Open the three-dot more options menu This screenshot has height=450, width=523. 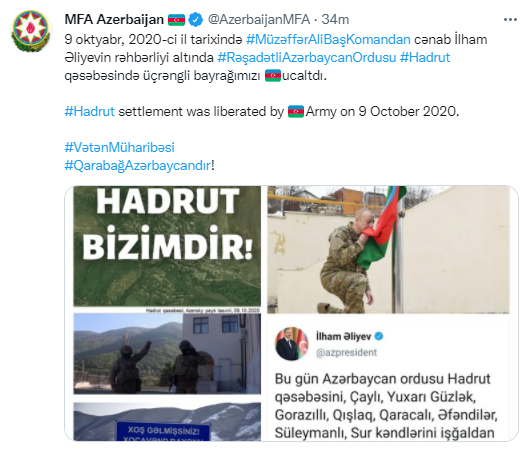coord(510,20)
